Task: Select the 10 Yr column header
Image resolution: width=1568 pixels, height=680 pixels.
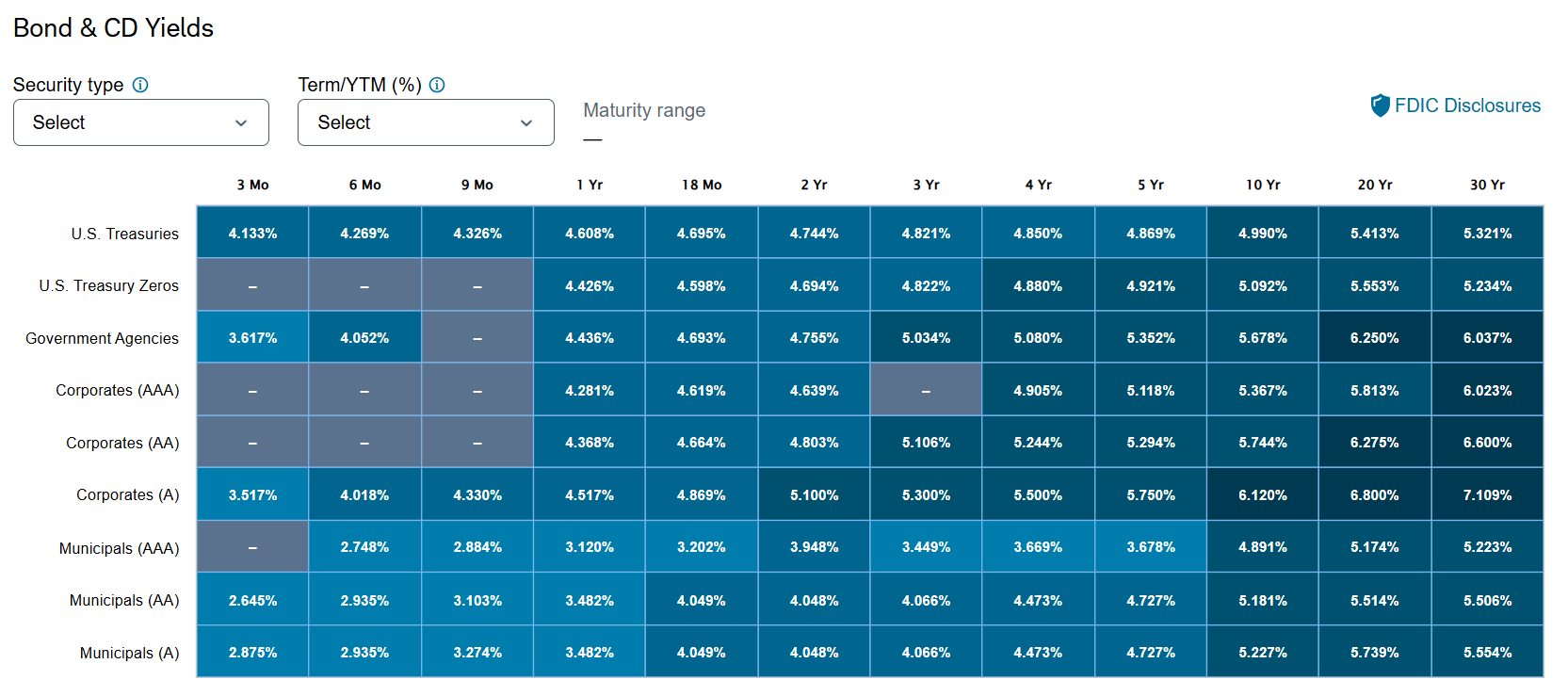Action: point(1263,185)
